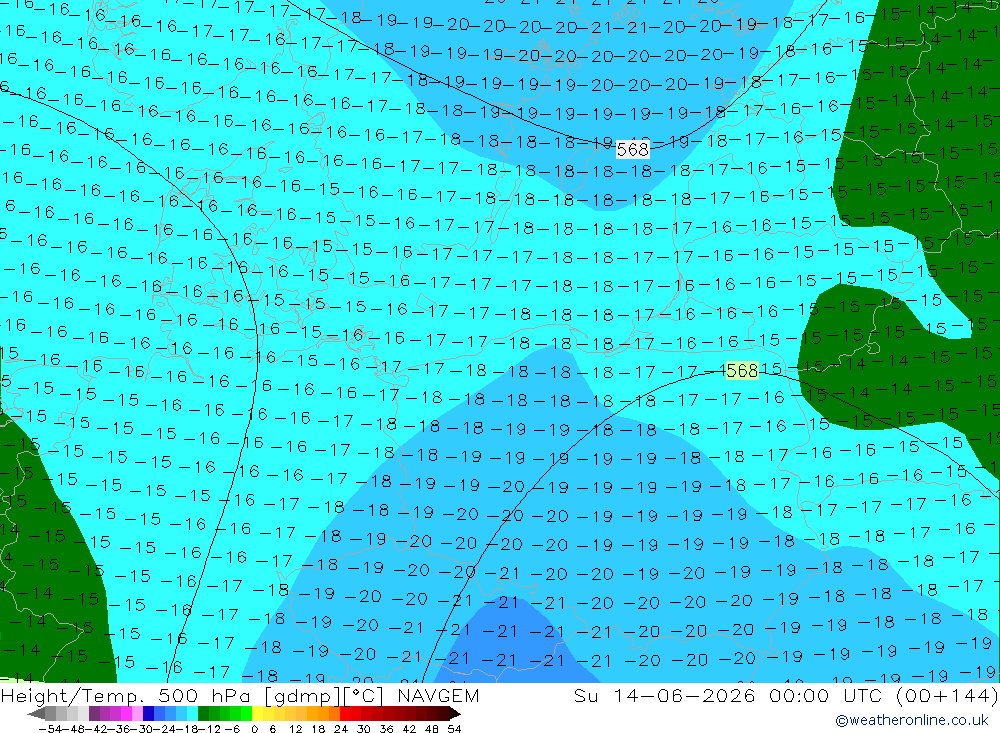The height and width of the screenshot is (733, 1000).
Task: Click the '[°C]' unit label
Action: coord(364,696)
